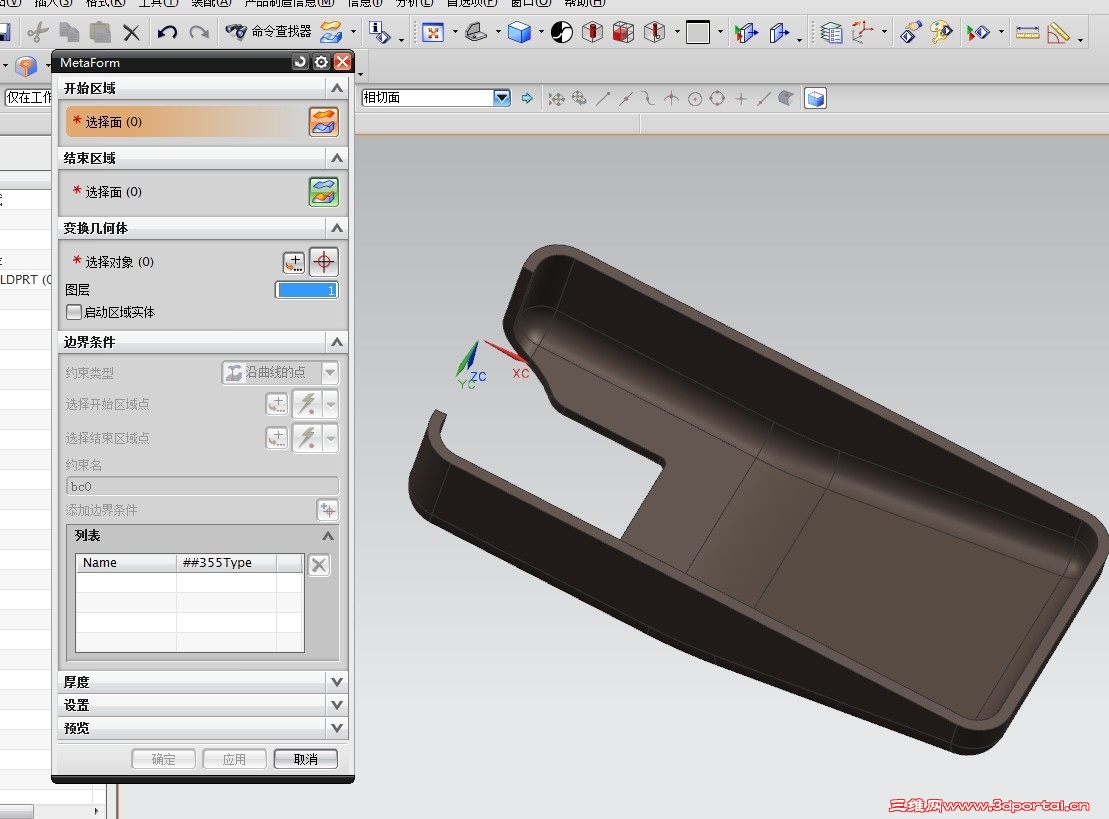Open the 约束类型 沿曲线的点 dropdown
The height and width of the screenshot is (819, 1109).
pyautogui.click(x=330, y=372)
